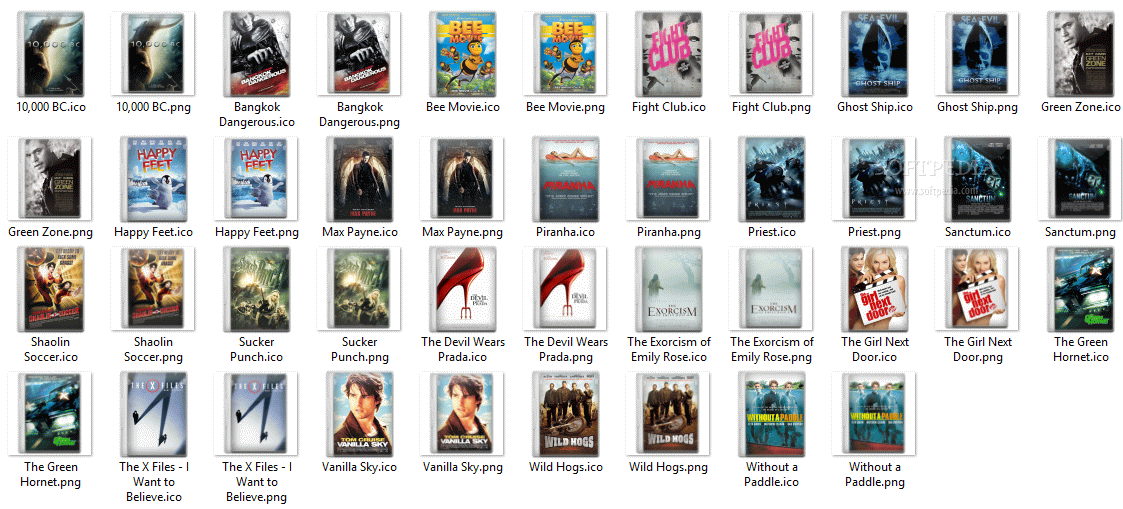Click The Devil Wears Prada.ico icon
The height and width of the screenshot is (509, 1123).
[462, 289]
